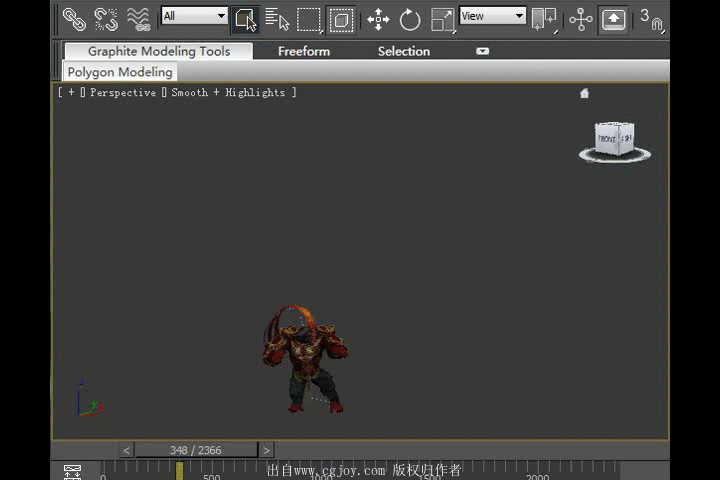Viewport: 720px width, 480px height.
Task: Expand the ribbon minimize options arrow
Action: click(483, 51)
